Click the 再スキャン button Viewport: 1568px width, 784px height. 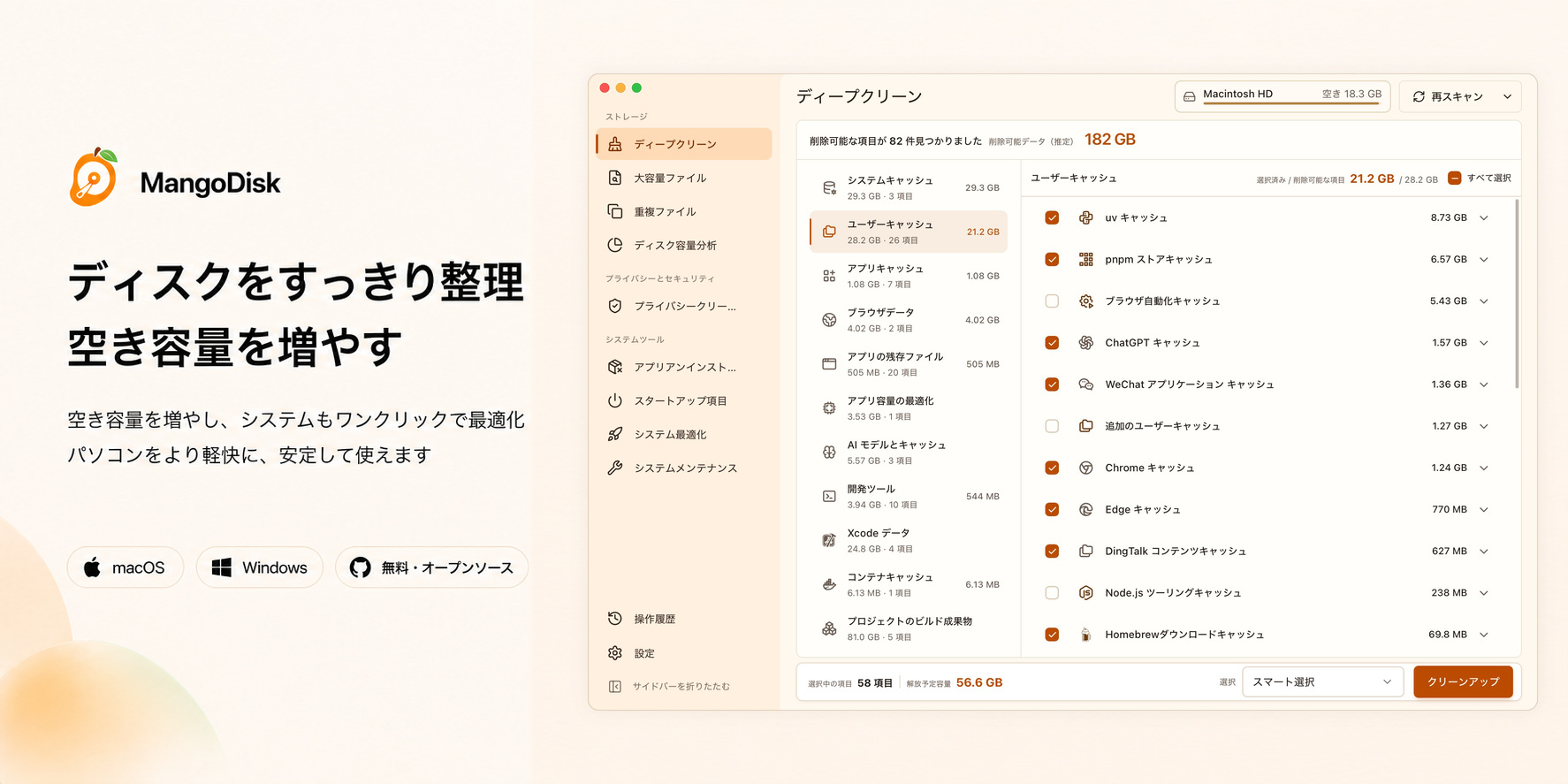point(1448,96)
